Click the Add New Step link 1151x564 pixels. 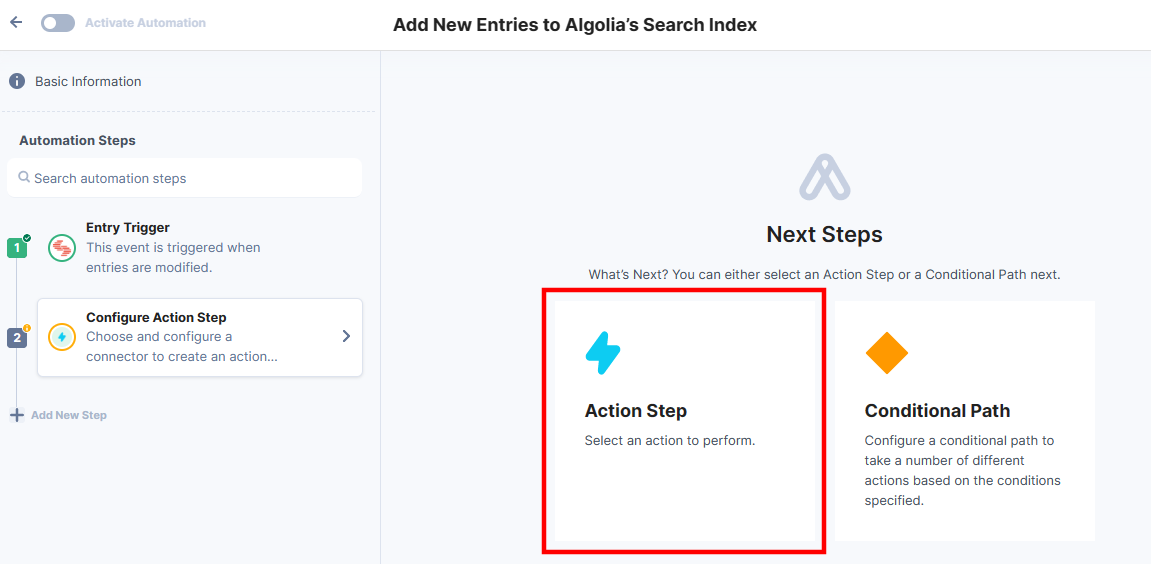[68, 415]
